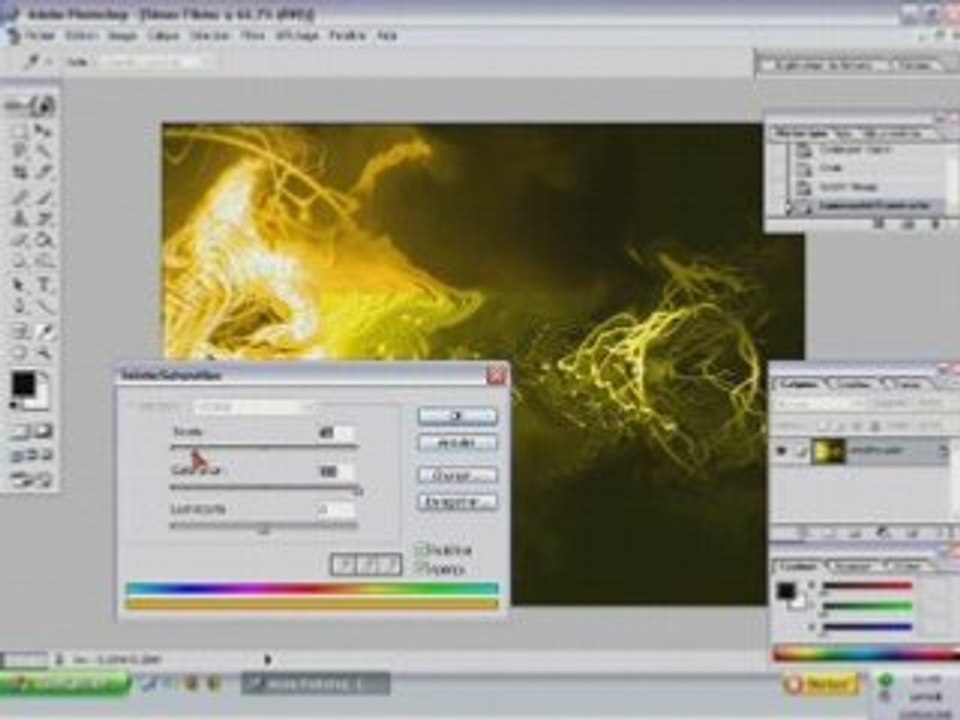Open the Edition menu
The height and width of the screenshot is (720, 960).
81,36
